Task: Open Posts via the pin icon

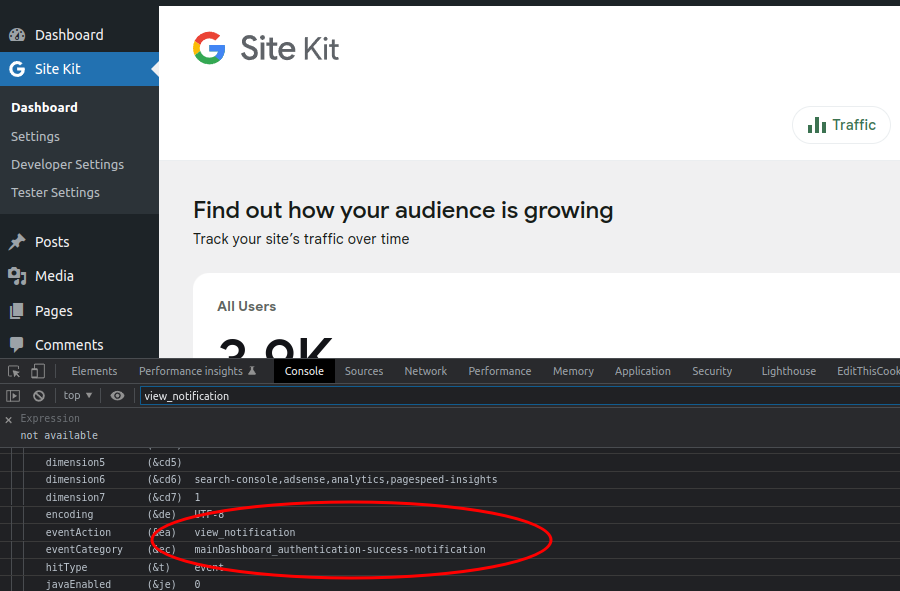Action: point(17,242)
